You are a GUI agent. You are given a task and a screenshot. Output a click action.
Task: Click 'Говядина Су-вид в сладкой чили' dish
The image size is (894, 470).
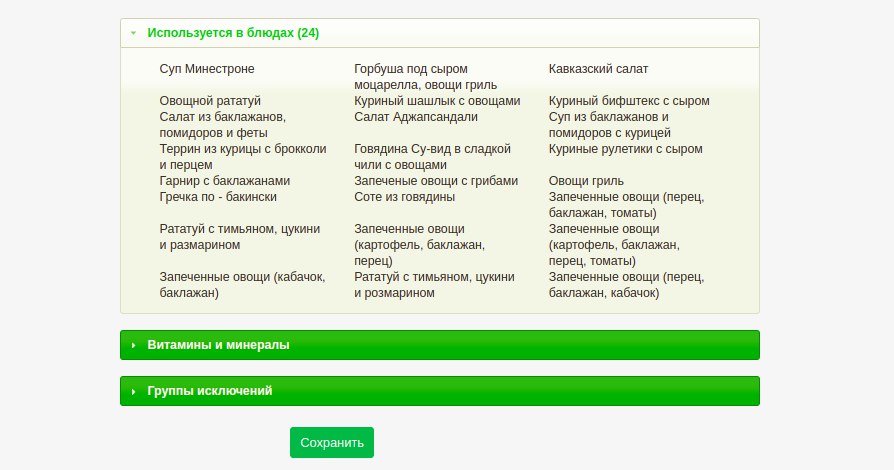click(x=432, y=157)
